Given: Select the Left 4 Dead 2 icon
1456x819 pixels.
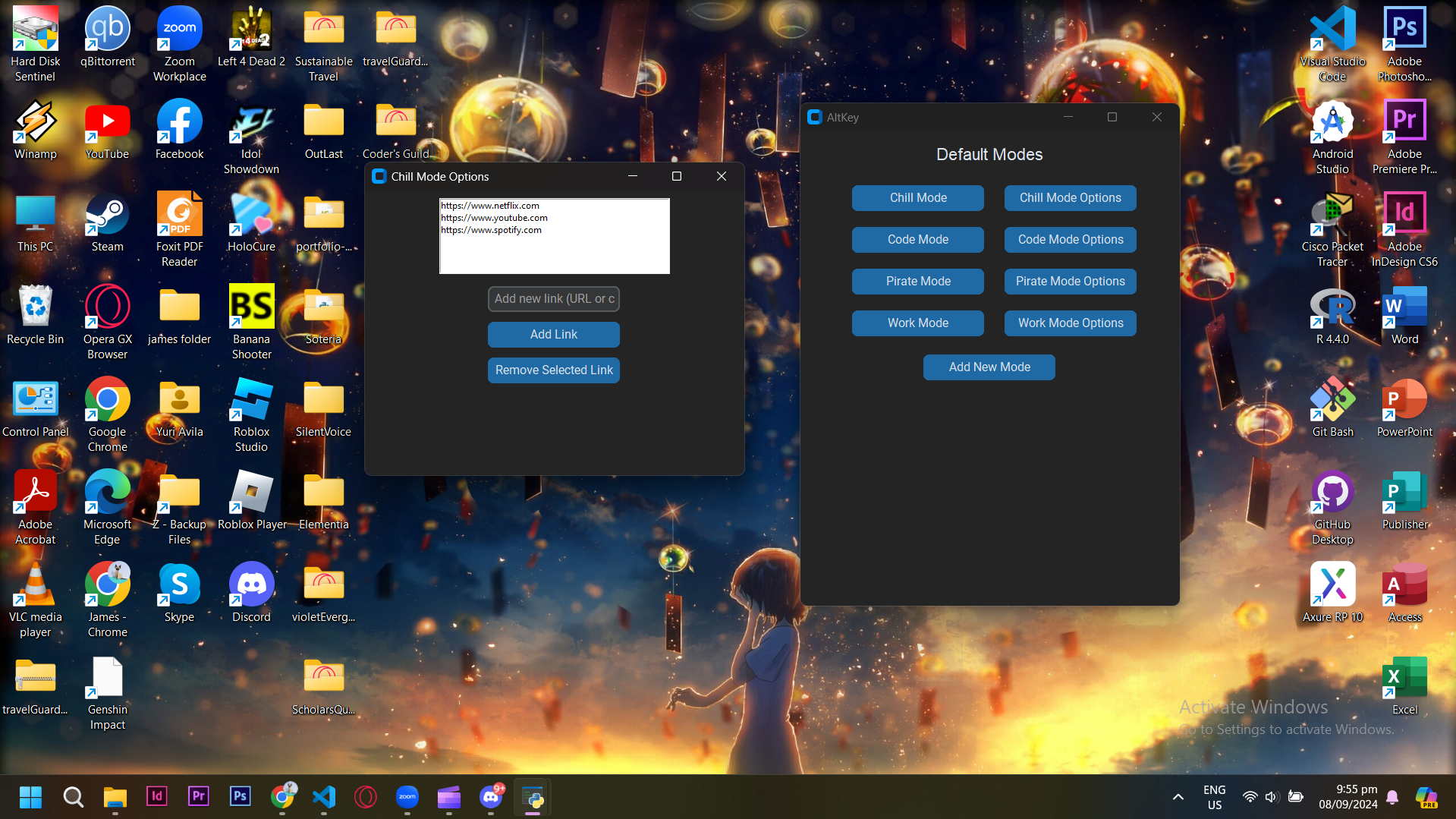Looking at the screenshot, I should (x=251, y=36).
